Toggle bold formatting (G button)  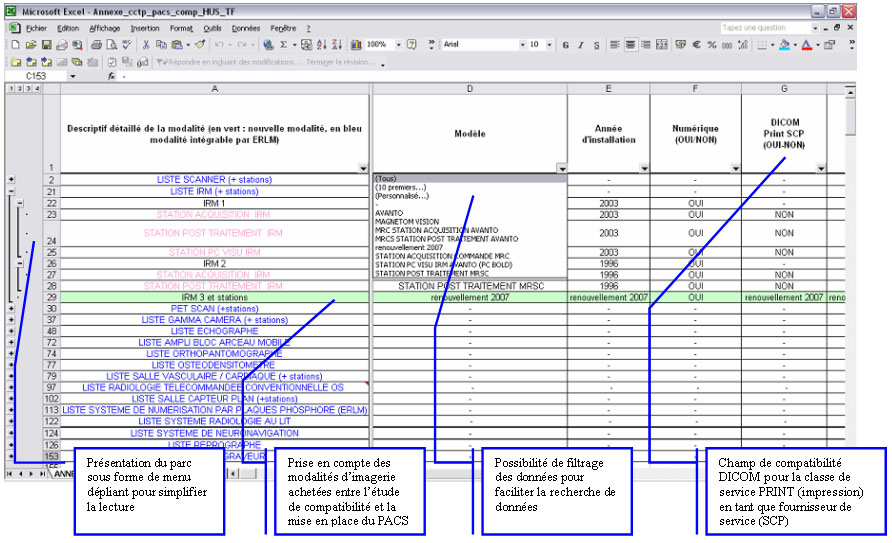coord(565,44)
